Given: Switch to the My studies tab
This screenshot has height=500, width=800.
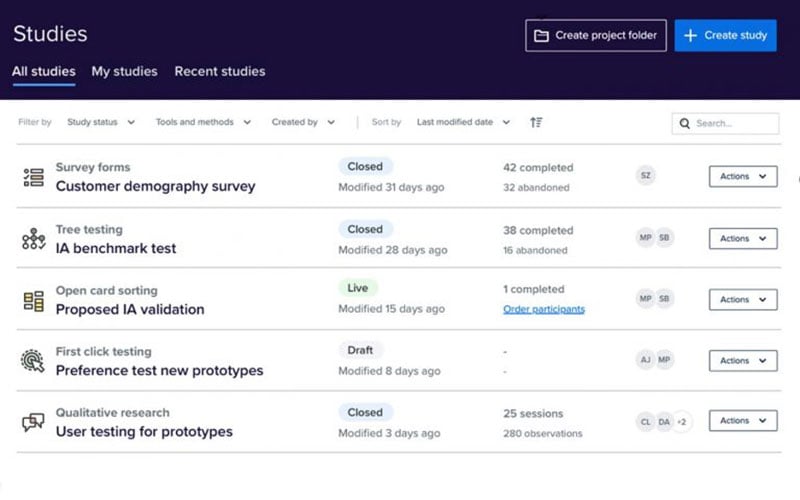Looking at the screenshot, I should (x=124, y=71).
